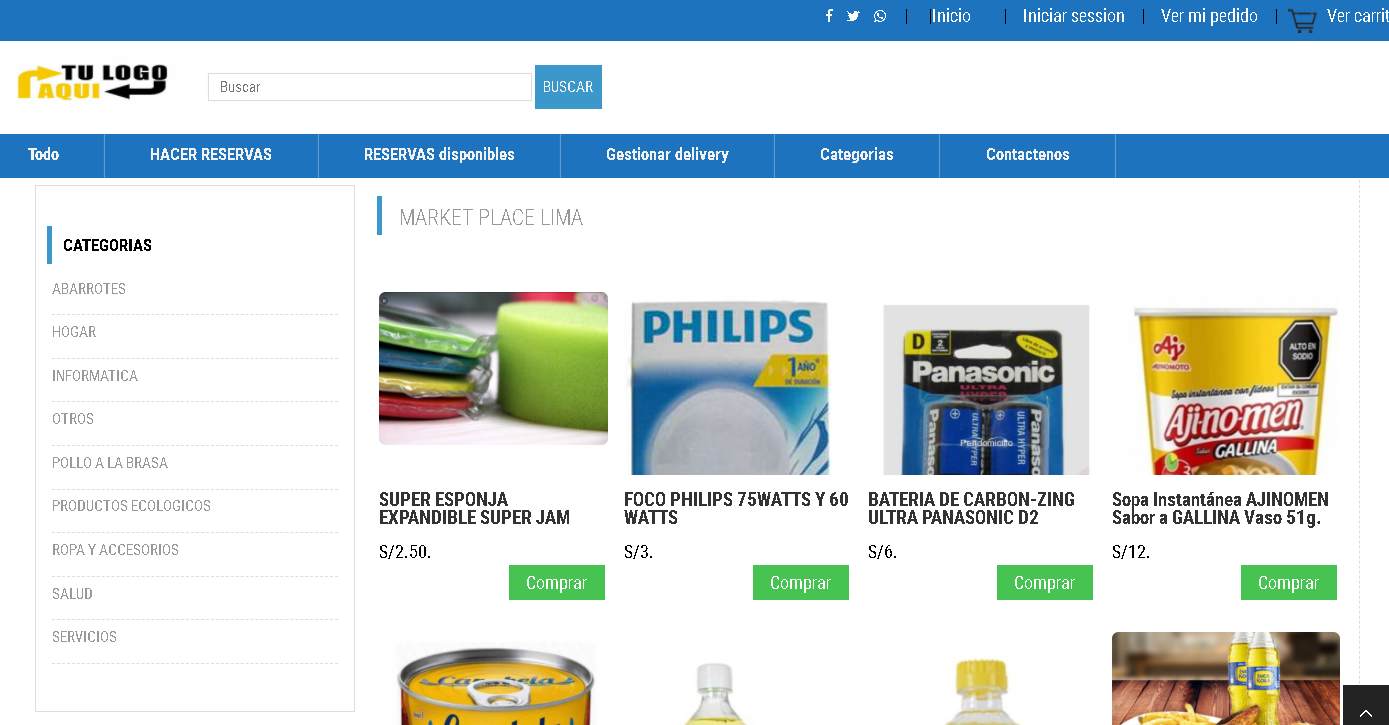Open the Twitter social icon
Image resolution: width=1389 pixels, height=725 pixels.
[x=853, y=16]
